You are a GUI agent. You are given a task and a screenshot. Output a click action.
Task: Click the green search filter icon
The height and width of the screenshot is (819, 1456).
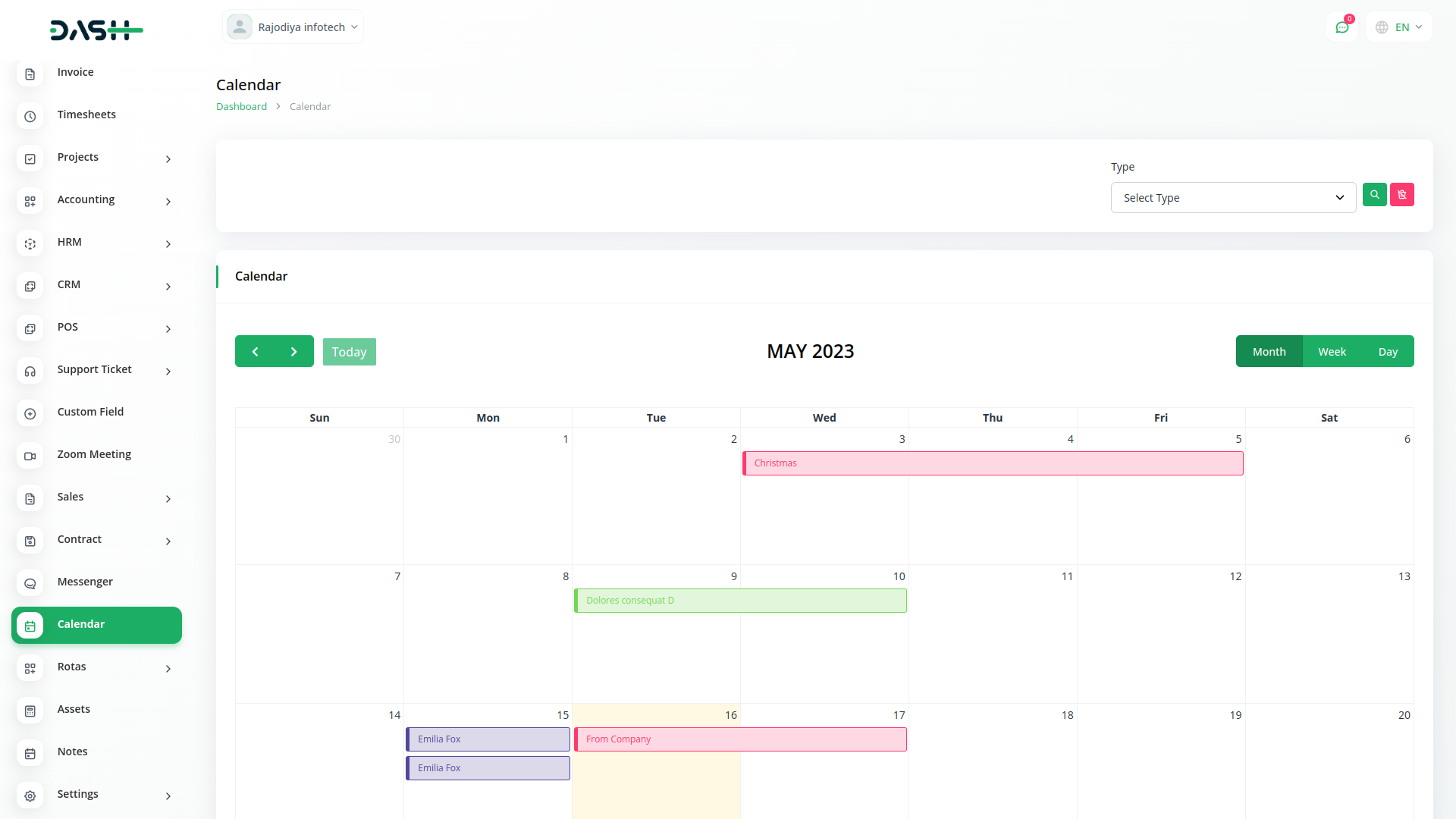[x=1374, y=195]
